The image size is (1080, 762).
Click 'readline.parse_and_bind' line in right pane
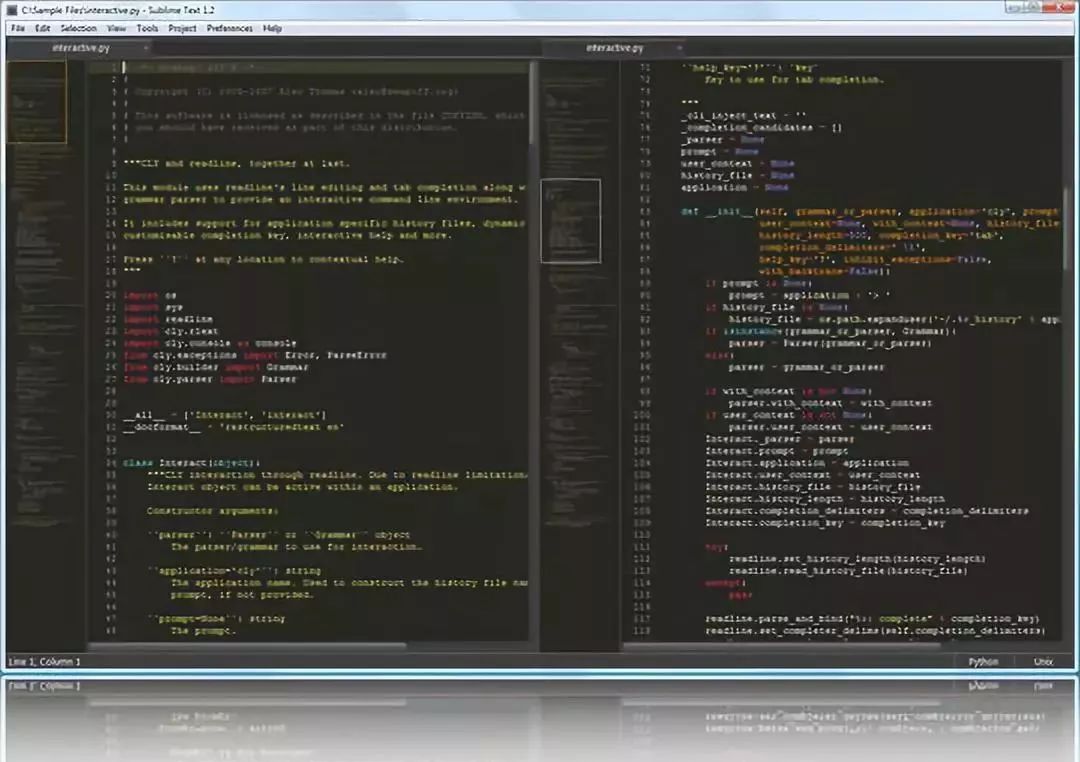(x=872, y=619)
